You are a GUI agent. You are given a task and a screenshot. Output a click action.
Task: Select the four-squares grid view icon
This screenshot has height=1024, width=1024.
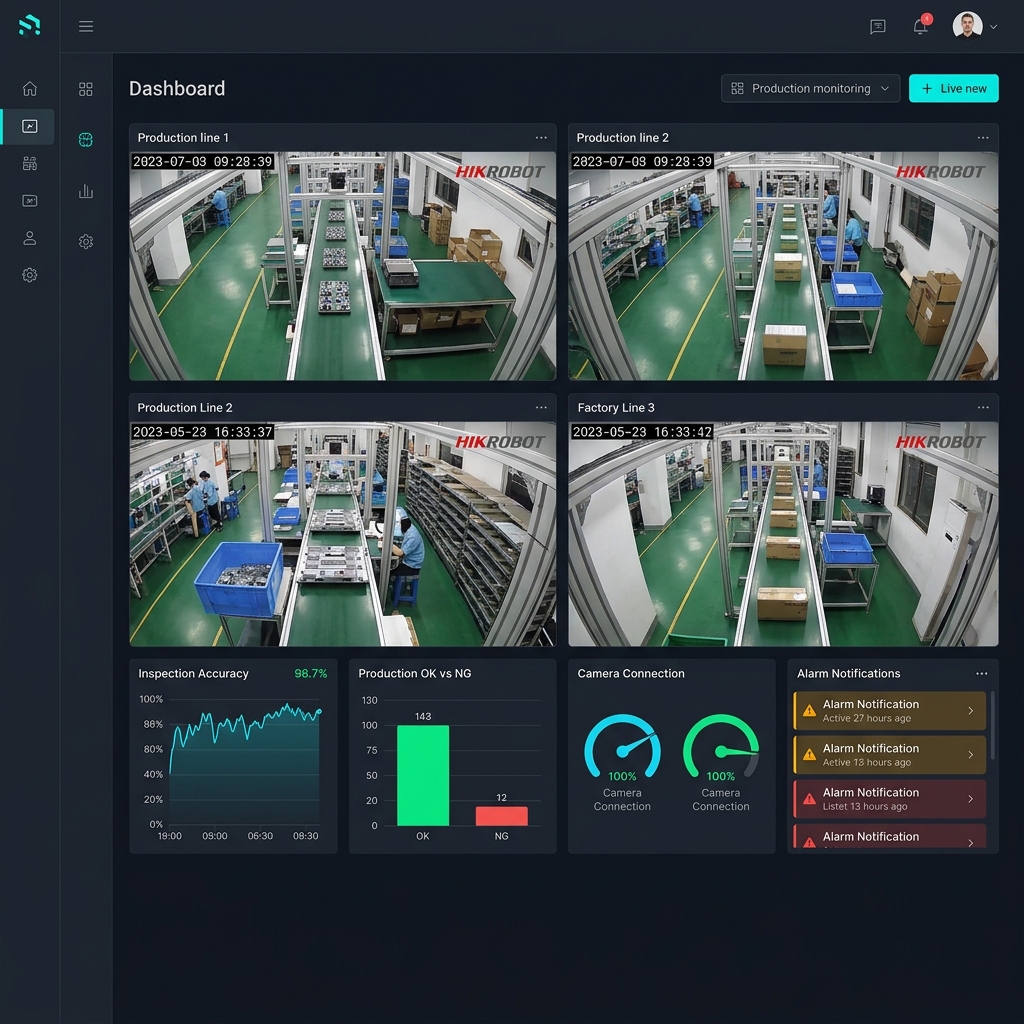pos(86,89)
